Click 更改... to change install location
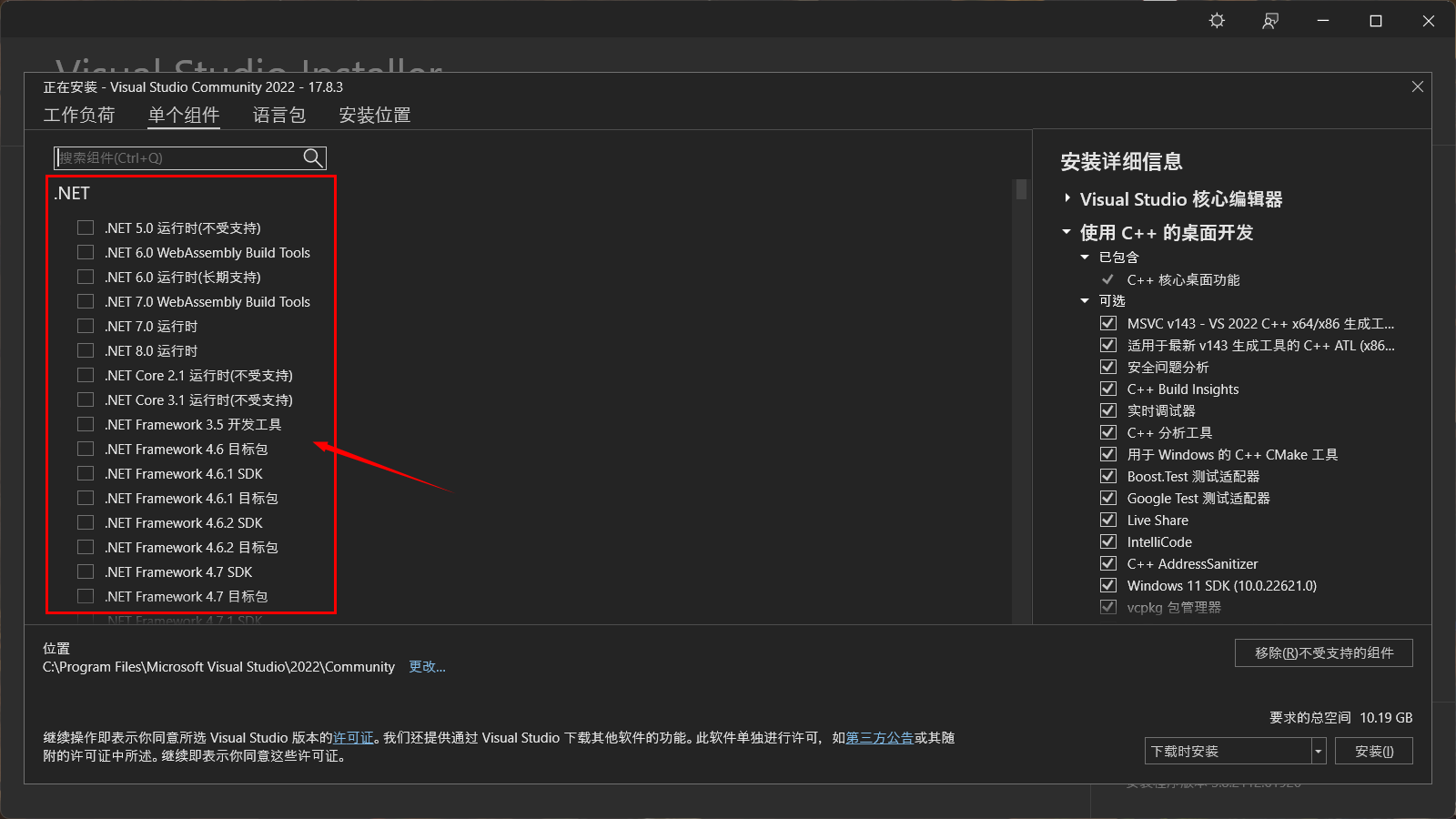 pyautogui.click(x=427, y=667)
